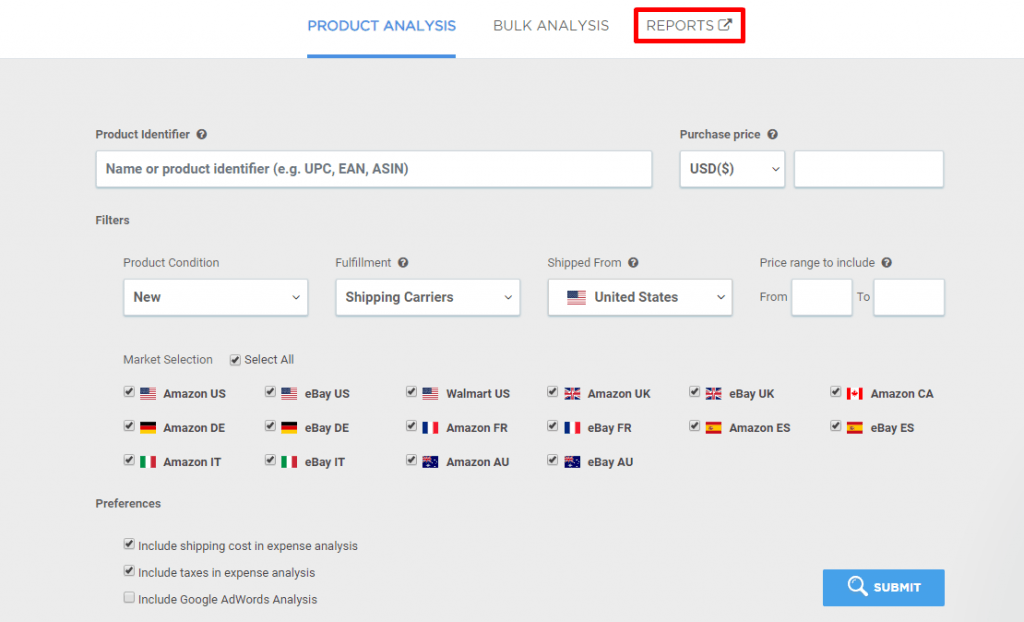Uncheck the eBay US market checkbox
This screenshot has height=622, width=1024.
click(x=270, y=391)
